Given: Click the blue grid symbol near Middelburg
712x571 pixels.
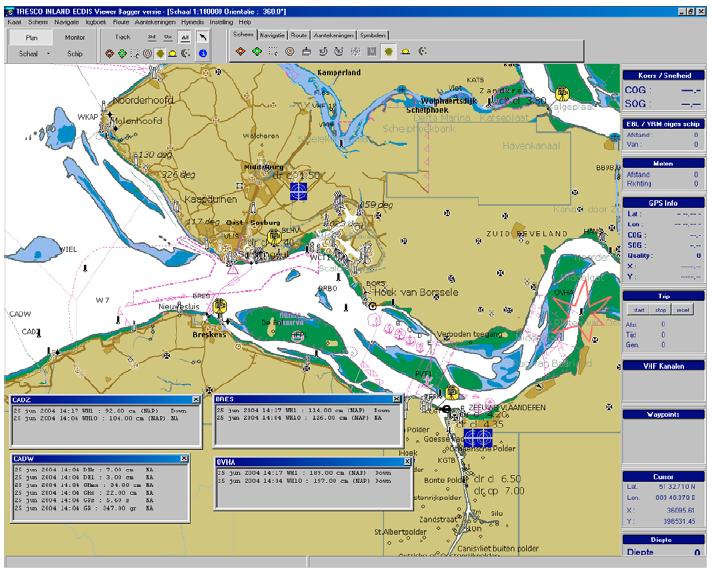Looking at the screenshot, I should tap(298, 187).
